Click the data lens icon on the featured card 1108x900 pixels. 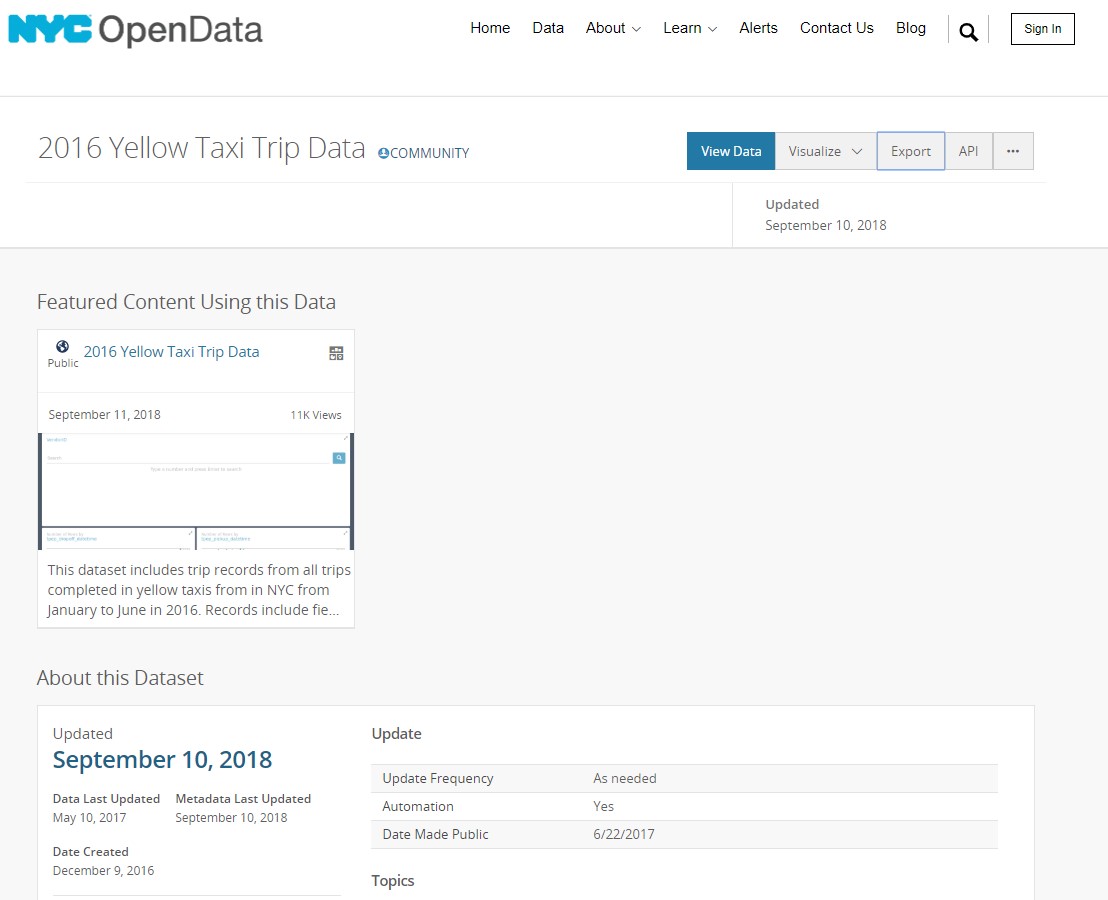336,353
